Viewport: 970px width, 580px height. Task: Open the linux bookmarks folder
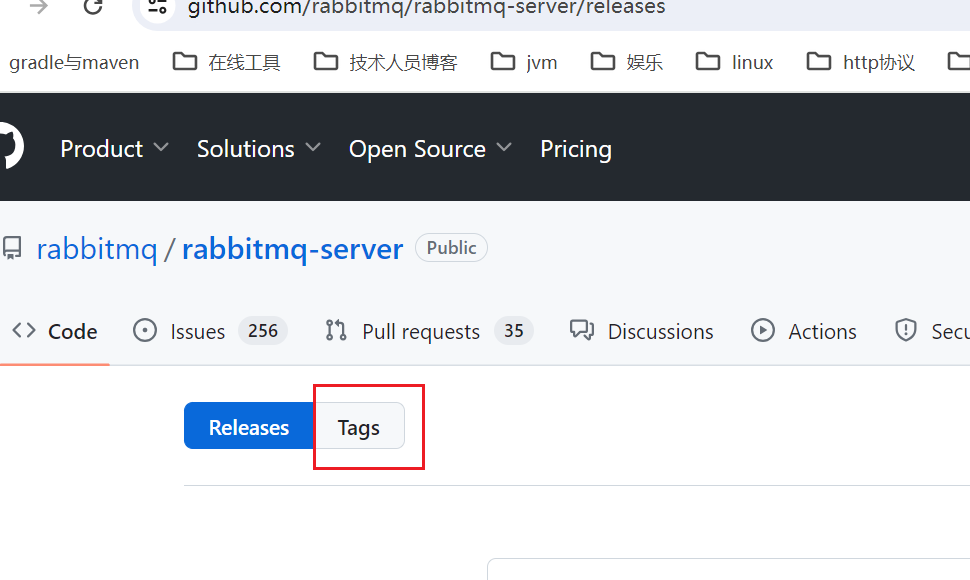tap(734, 62)
